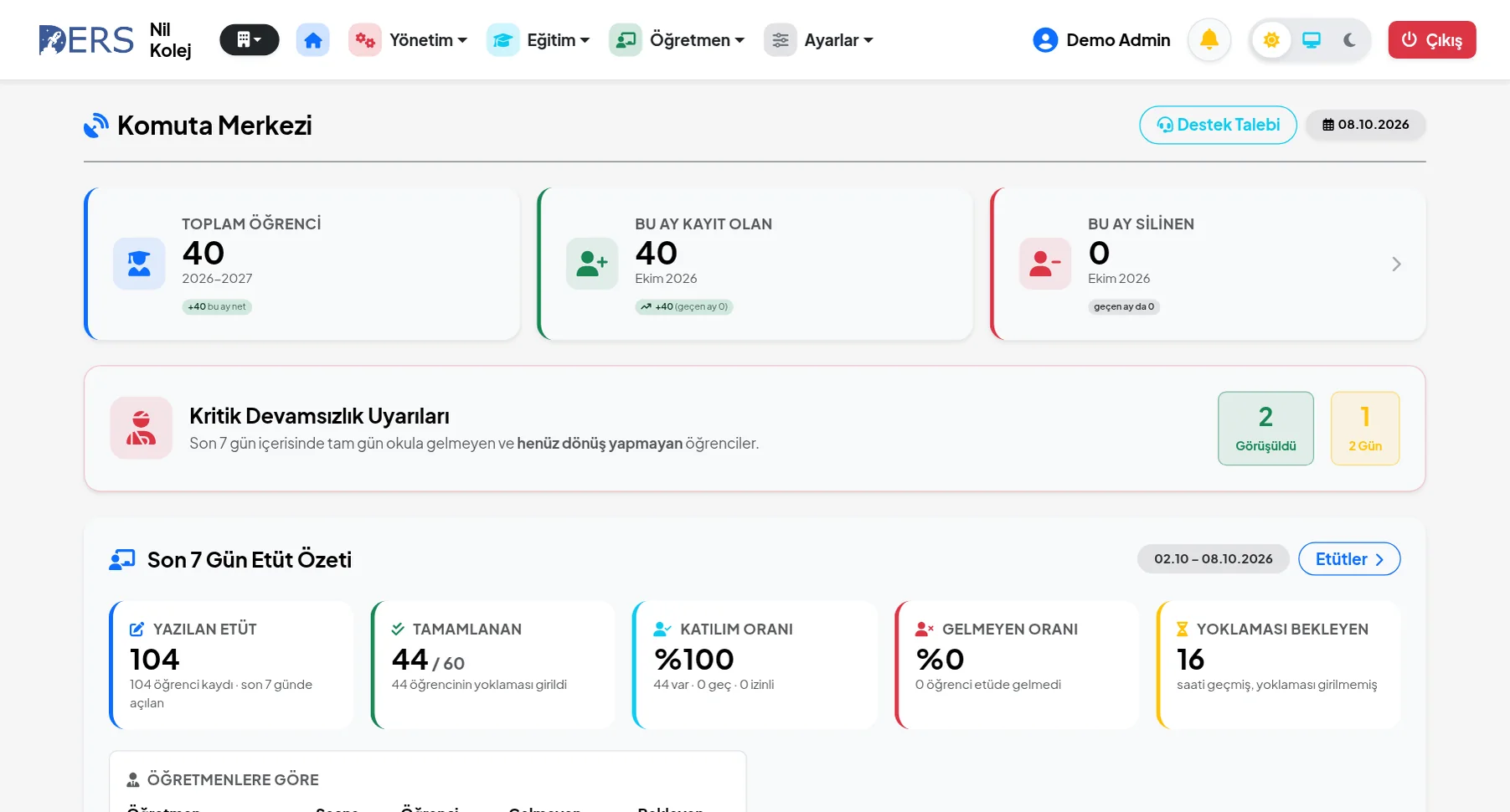The height and width of the screenshot is (812, 1510).
Task: Open the Eğitim menu
Action: pyautogui.click(x=539, y=40)
